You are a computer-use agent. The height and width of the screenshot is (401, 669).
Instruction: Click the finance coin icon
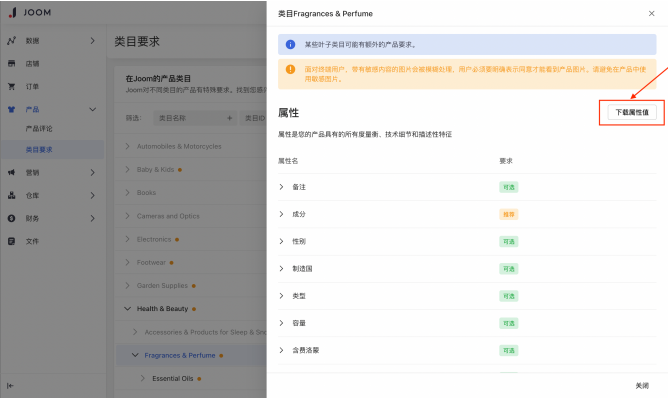[12, 218]
